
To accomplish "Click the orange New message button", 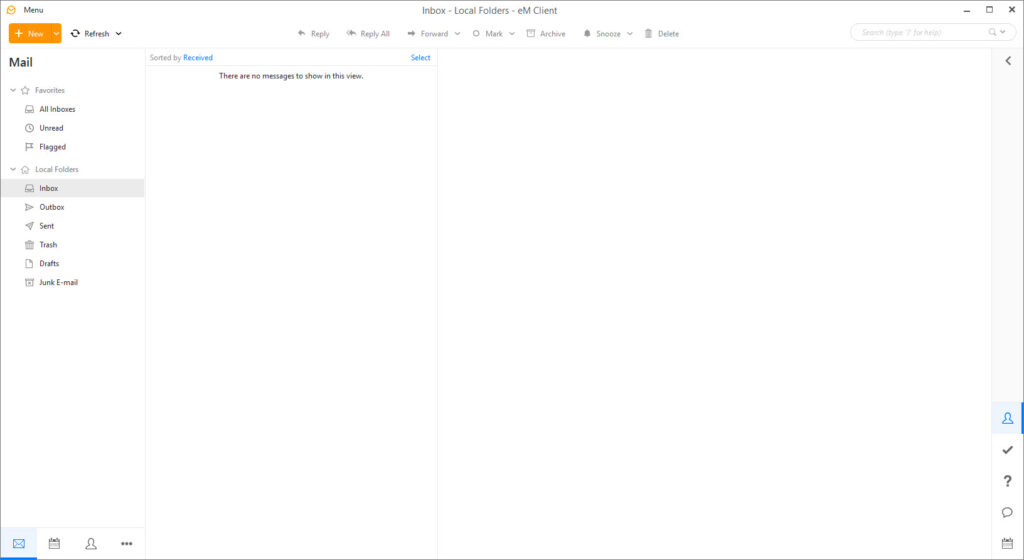I will 29,33.
